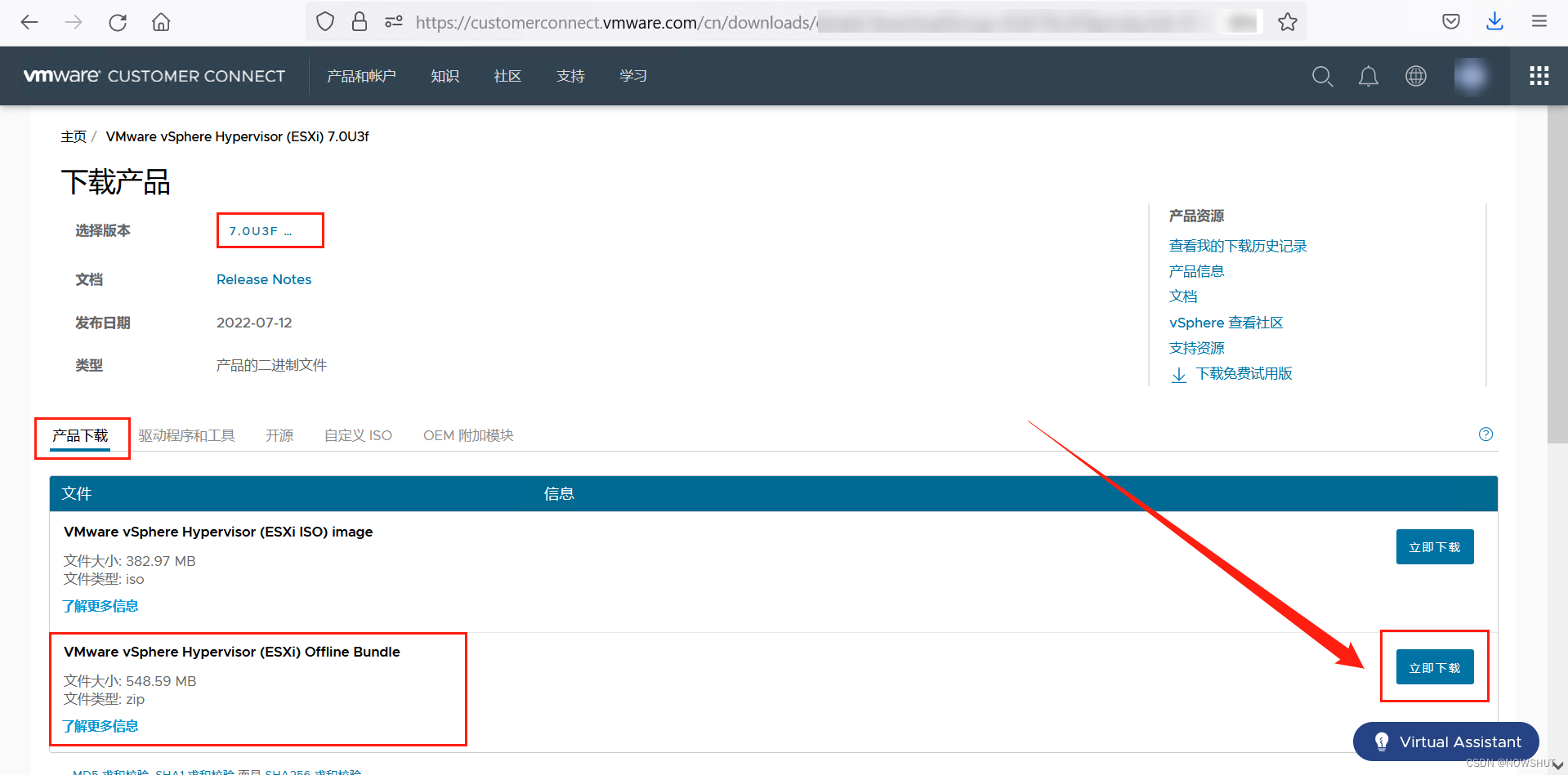Select breadcrumb text VMware vSphere Hypervisor (ESXi) 7.0U3f

pyautogui.click(x=237, y=136)
